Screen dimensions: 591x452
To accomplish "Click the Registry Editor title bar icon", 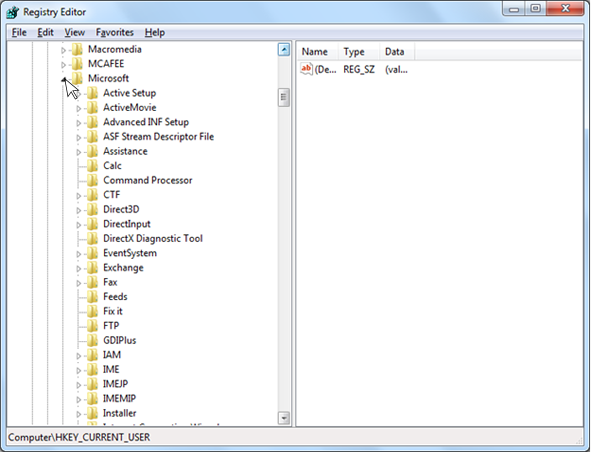I will [x=12, y=12].
